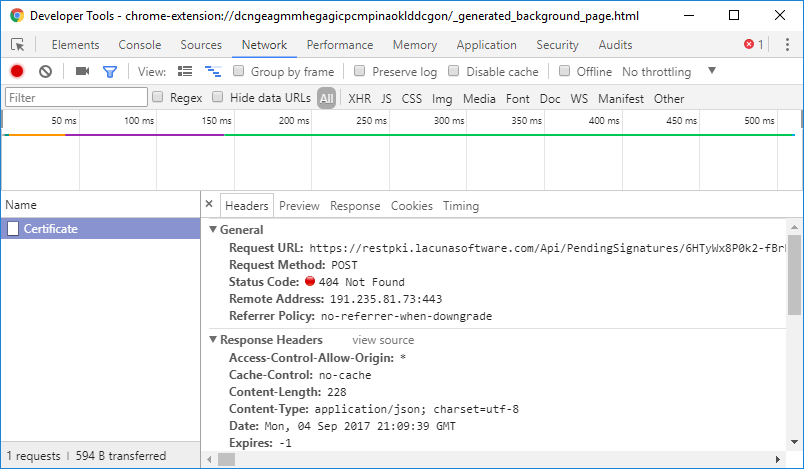Select the Certificate request row

coord(100,229)
